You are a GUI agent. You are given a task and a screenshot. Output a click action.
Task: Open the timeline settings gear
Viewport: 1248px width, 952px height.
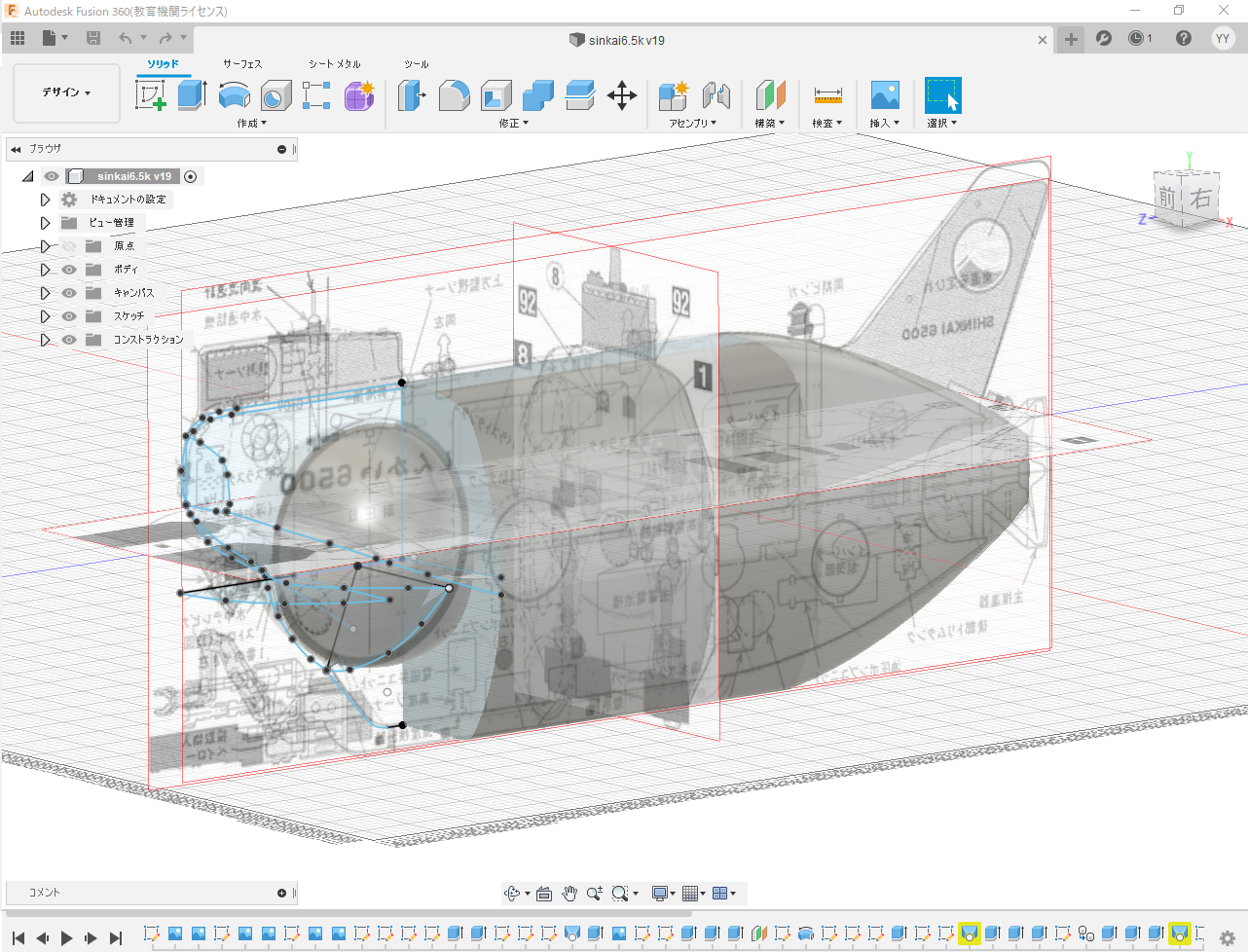click(1228, 937)
